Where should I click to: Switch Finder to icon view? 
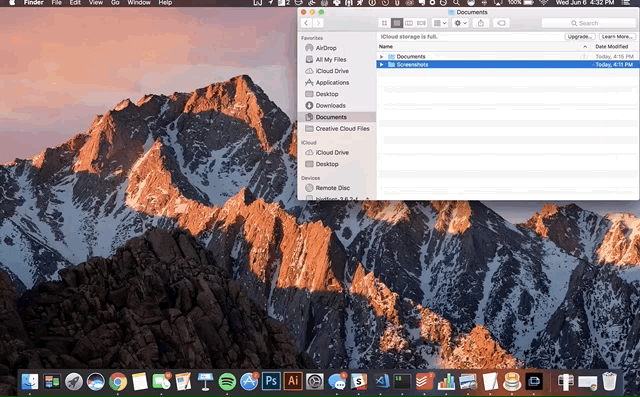click(384, 23)
